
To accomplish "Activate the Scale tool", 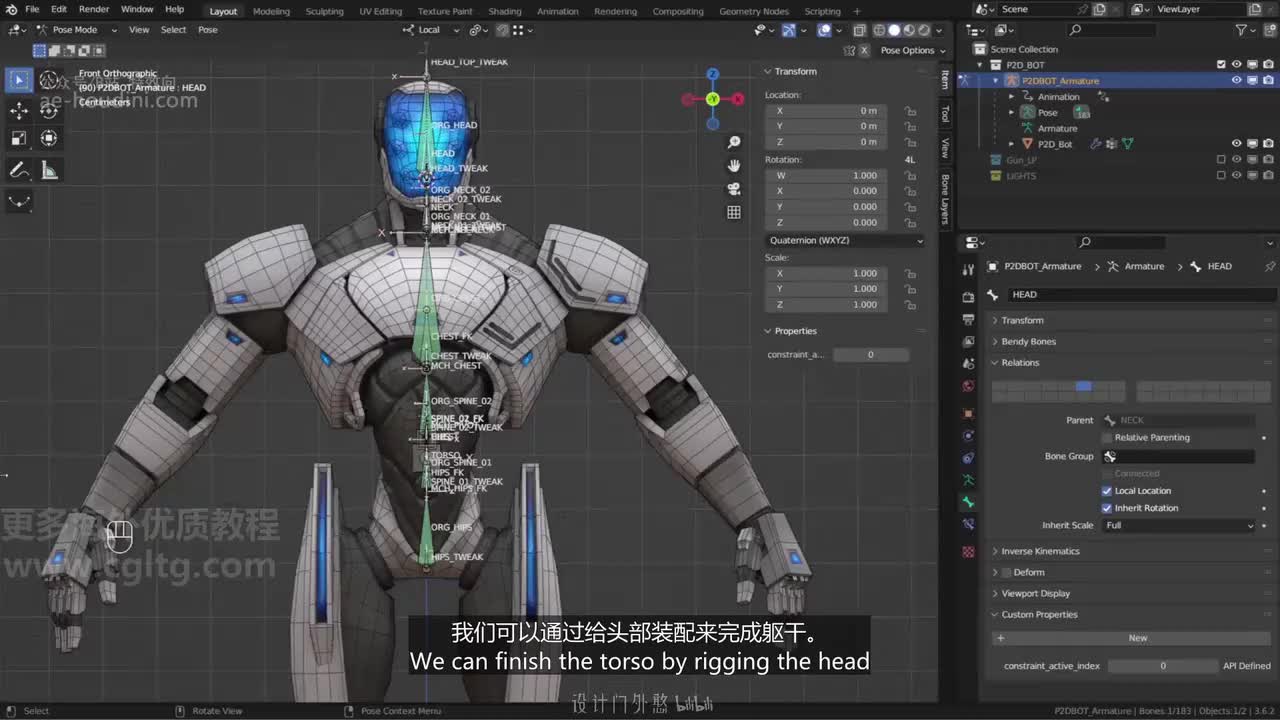I will 19,138.
